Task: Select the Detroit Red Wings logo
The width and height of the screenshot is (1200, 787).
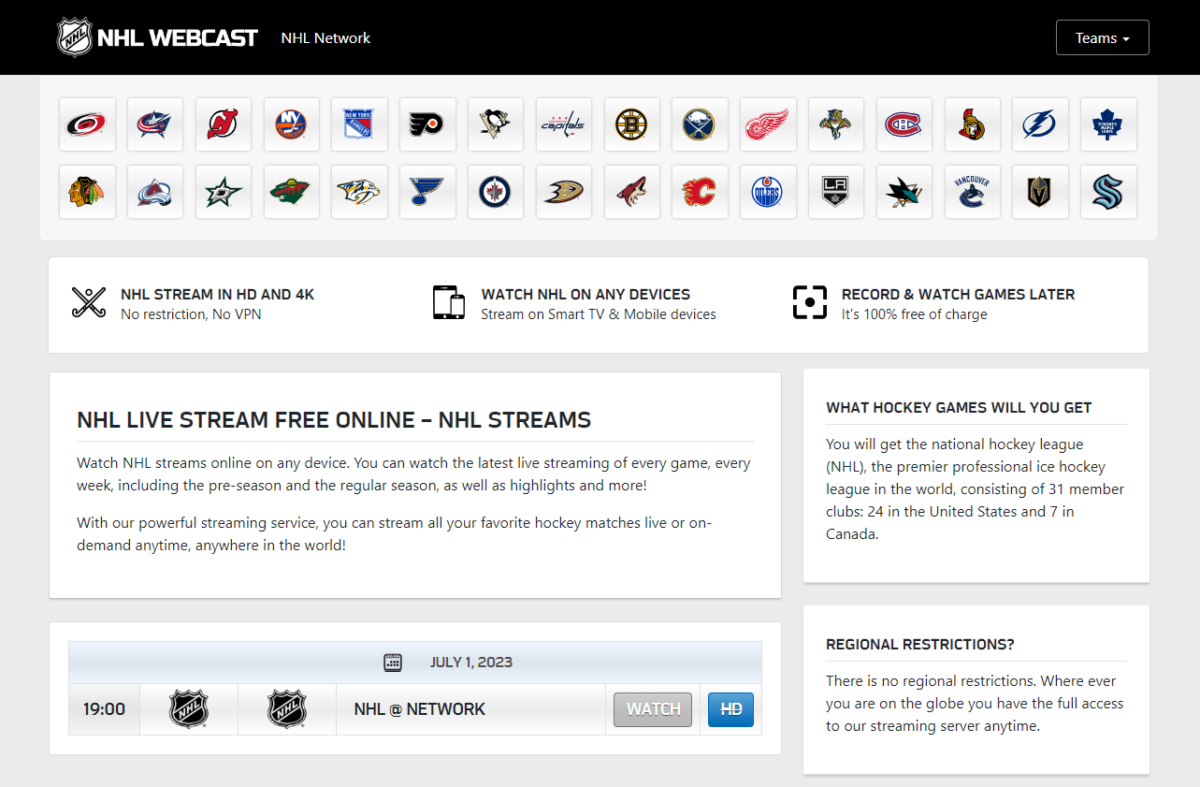Action: (768, 124)
